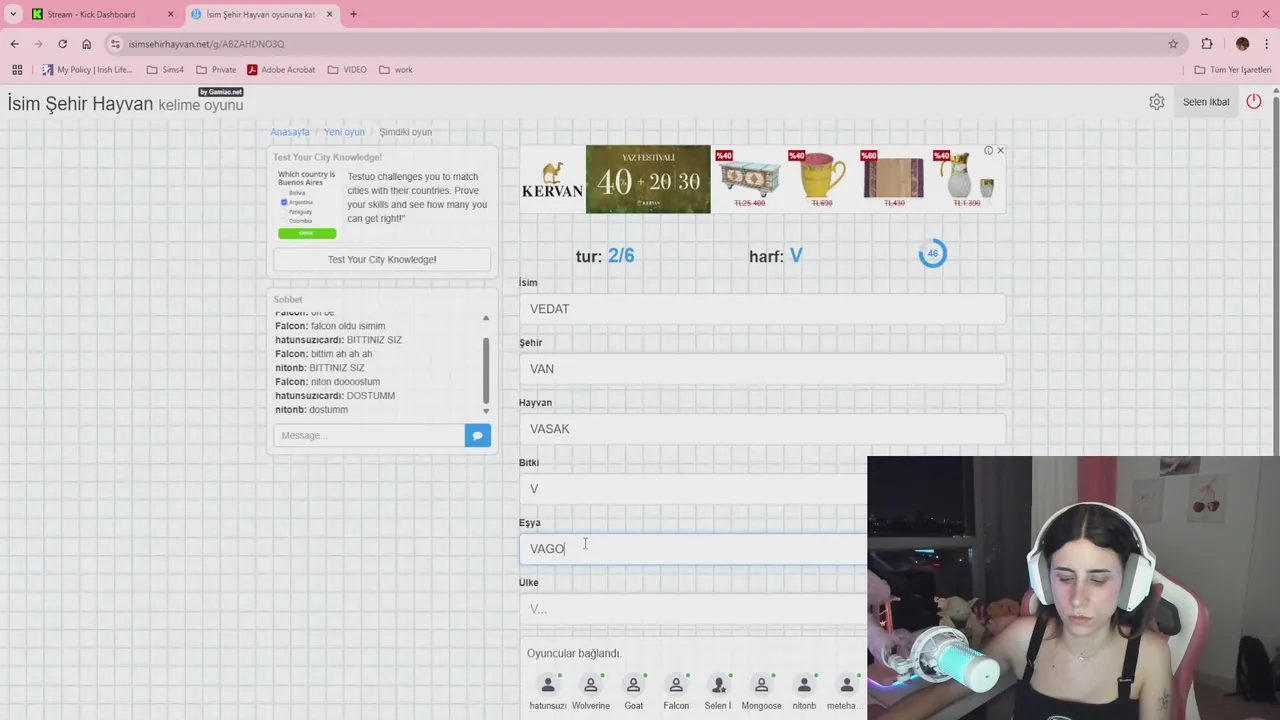This screenshot has height=720, width=1280.
Task: Click the browser address bar URL
Action: 206,44
